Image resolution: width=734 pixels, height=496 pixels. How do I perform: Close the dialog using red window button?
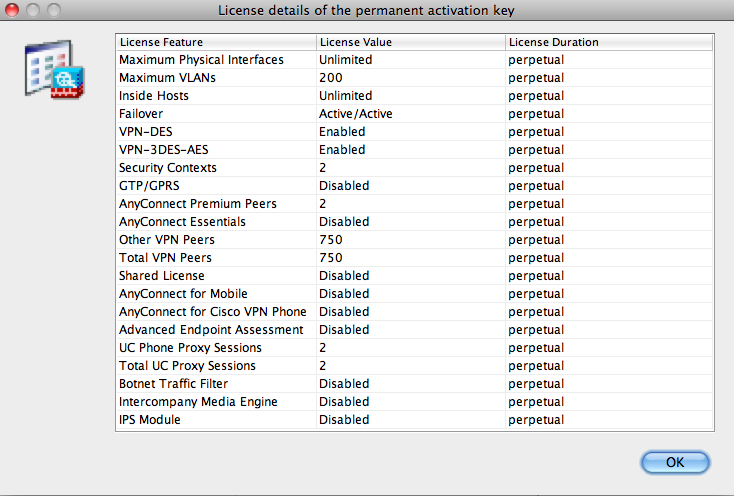(x=11, y=10)
